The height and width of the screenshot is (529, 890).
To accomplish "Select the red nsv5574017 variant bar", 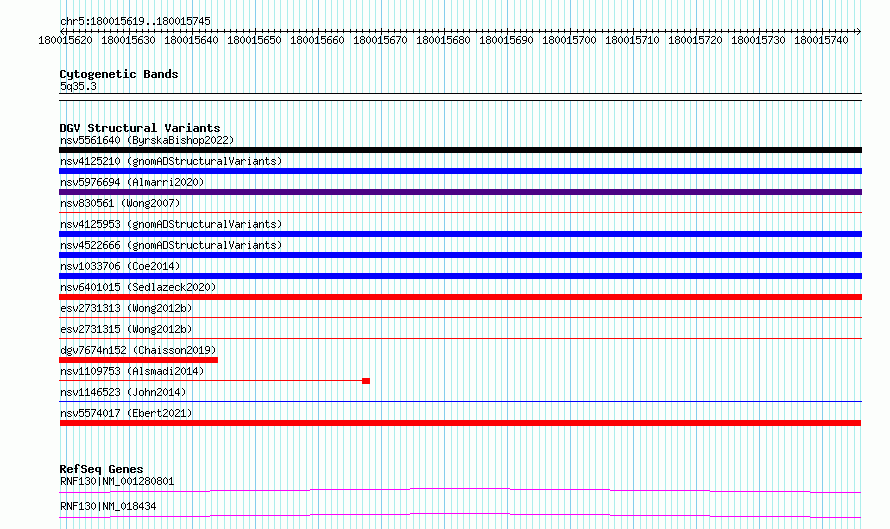I will pos(460,423).
